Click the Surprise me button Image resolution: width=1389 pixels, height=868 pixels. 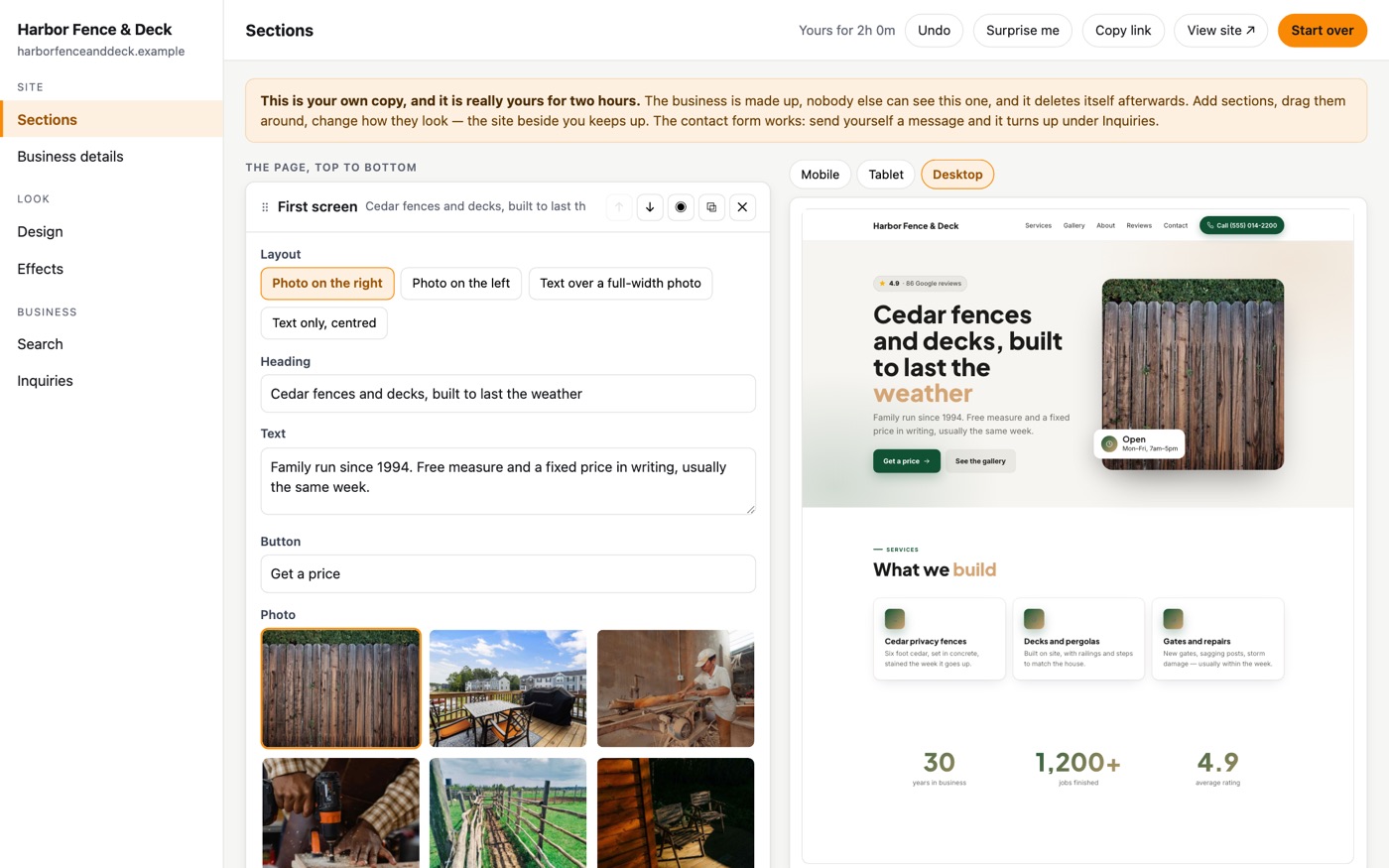(1023, 31)
